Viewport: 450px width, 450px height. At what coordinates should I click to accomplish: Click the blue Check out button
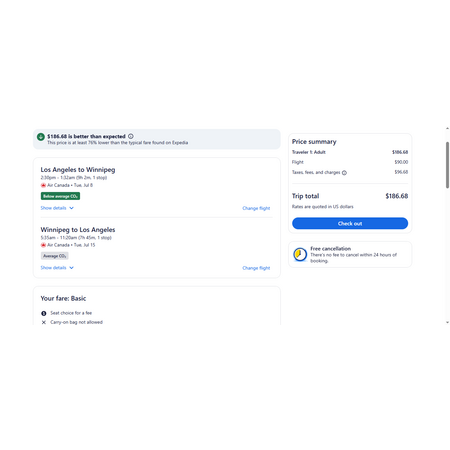pos(350,223)
